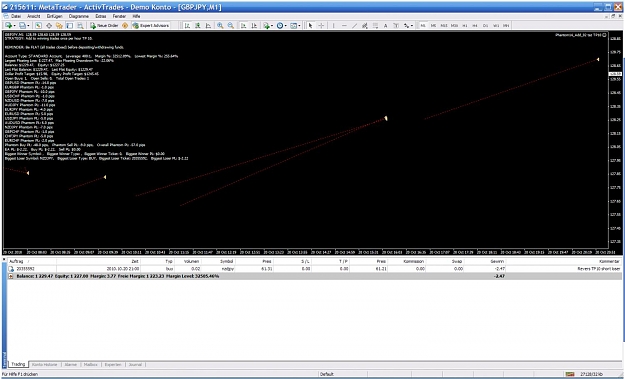625x379 pixels.
Task: Close the terminal panel with x
Action: (x=4, y=259)
